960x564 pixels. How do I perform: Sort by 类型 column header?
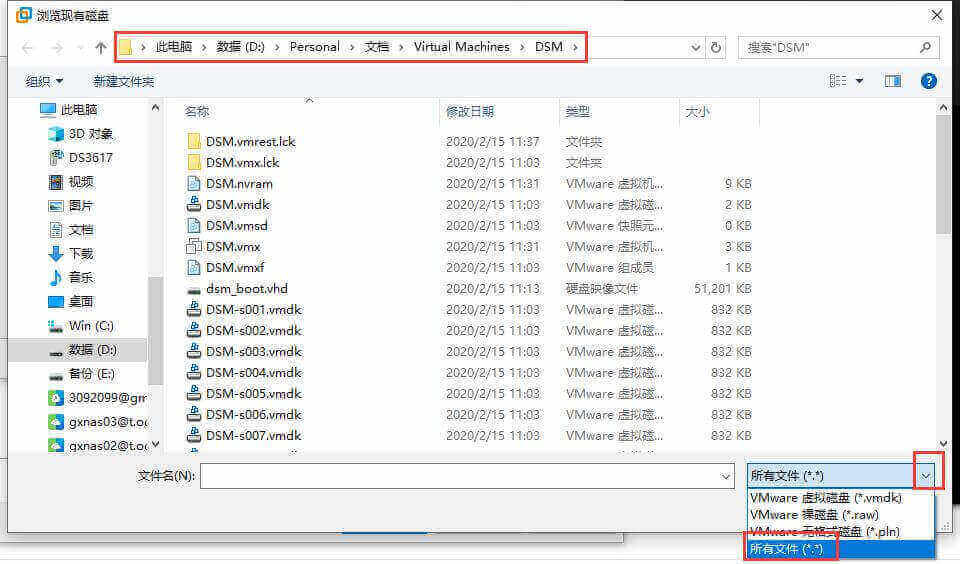[x=577, y=111]
